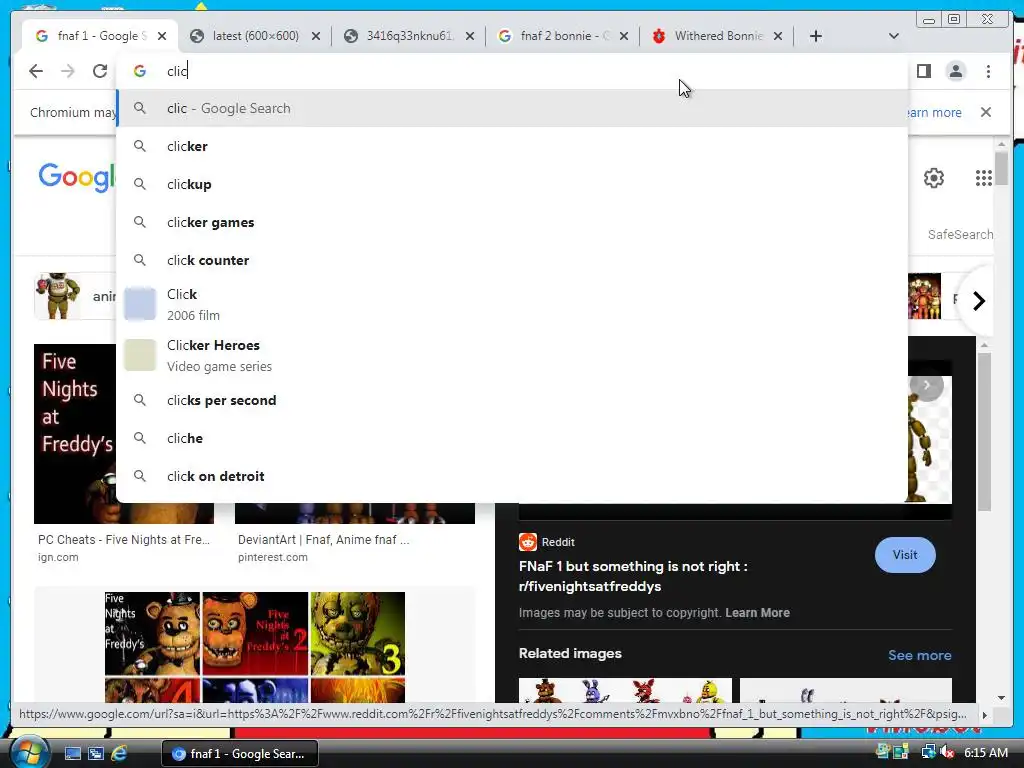The image size is (1024, 768).
Task: Click the network tray icon
Action: pos(928,752)
